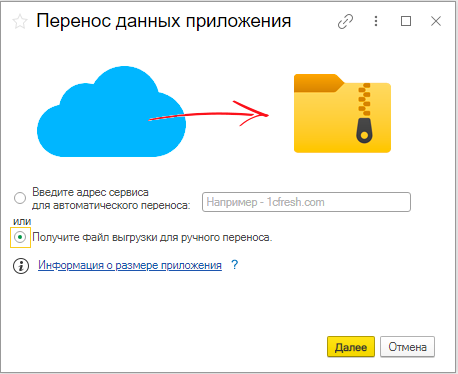Maximize the dialog window
Screen dimensions: 458x374
tap(406, 21)
